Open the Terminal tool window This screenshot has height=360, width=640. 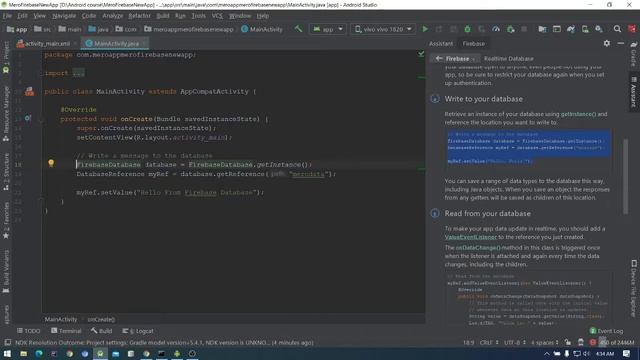66,331
